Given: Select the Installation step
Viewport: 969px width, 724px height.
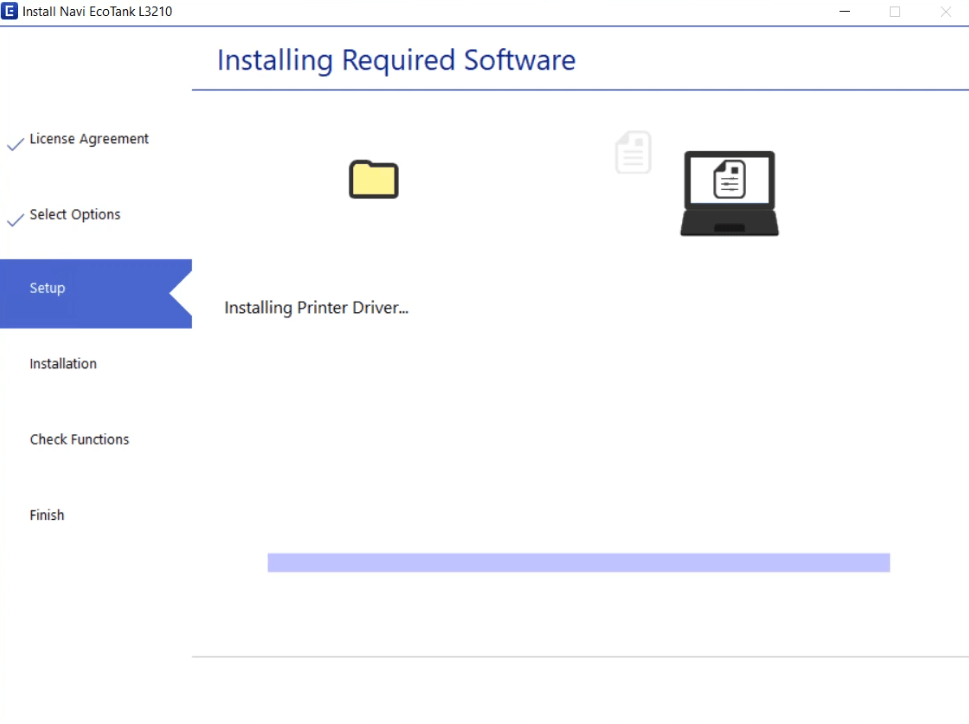Looking at the screenshot, I should [63, 364].
